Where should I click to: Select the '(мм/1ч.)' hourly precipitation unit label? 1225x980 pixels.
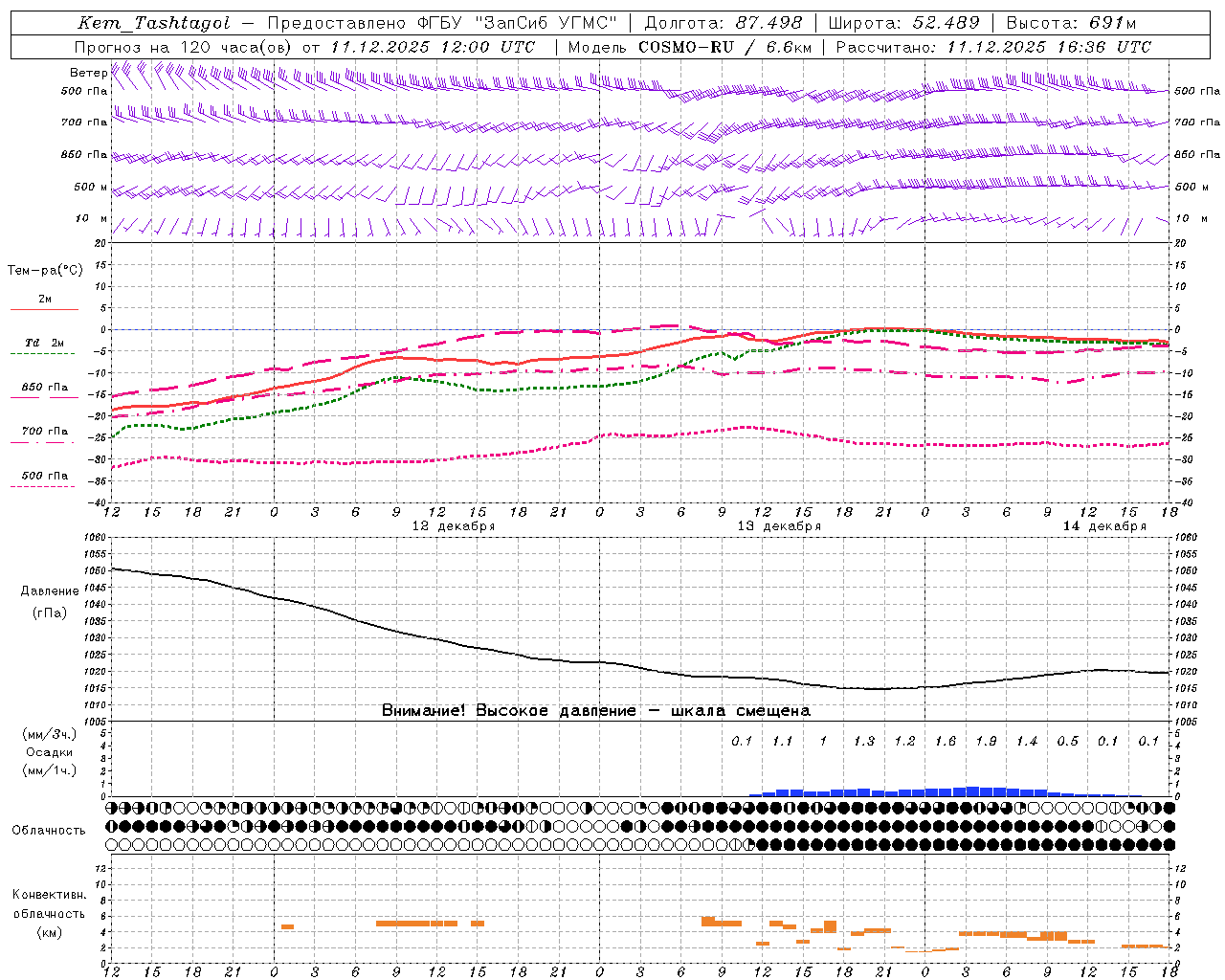pyautogui.click(x=50, y=770)
